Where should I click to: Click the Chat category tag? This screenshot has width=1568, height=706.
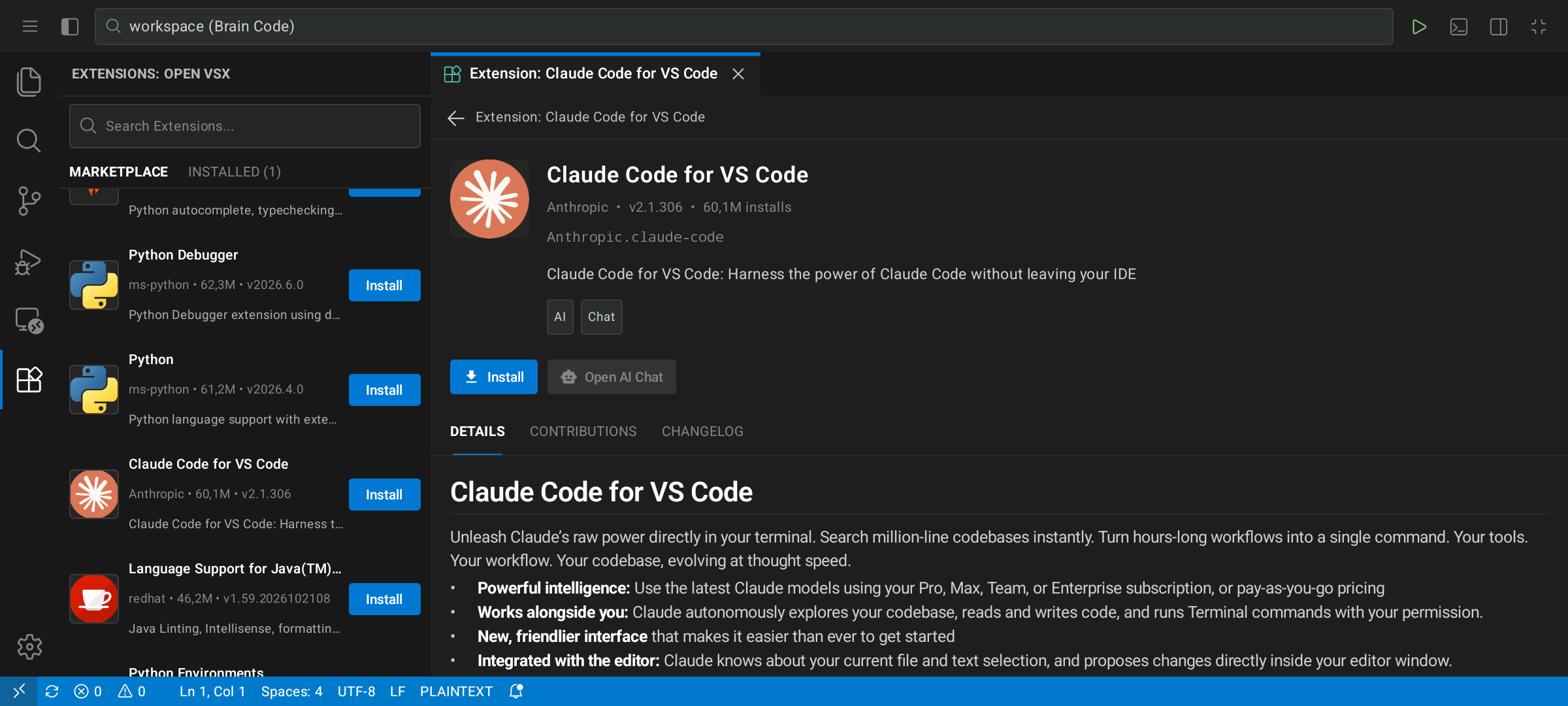click(601, 317)
